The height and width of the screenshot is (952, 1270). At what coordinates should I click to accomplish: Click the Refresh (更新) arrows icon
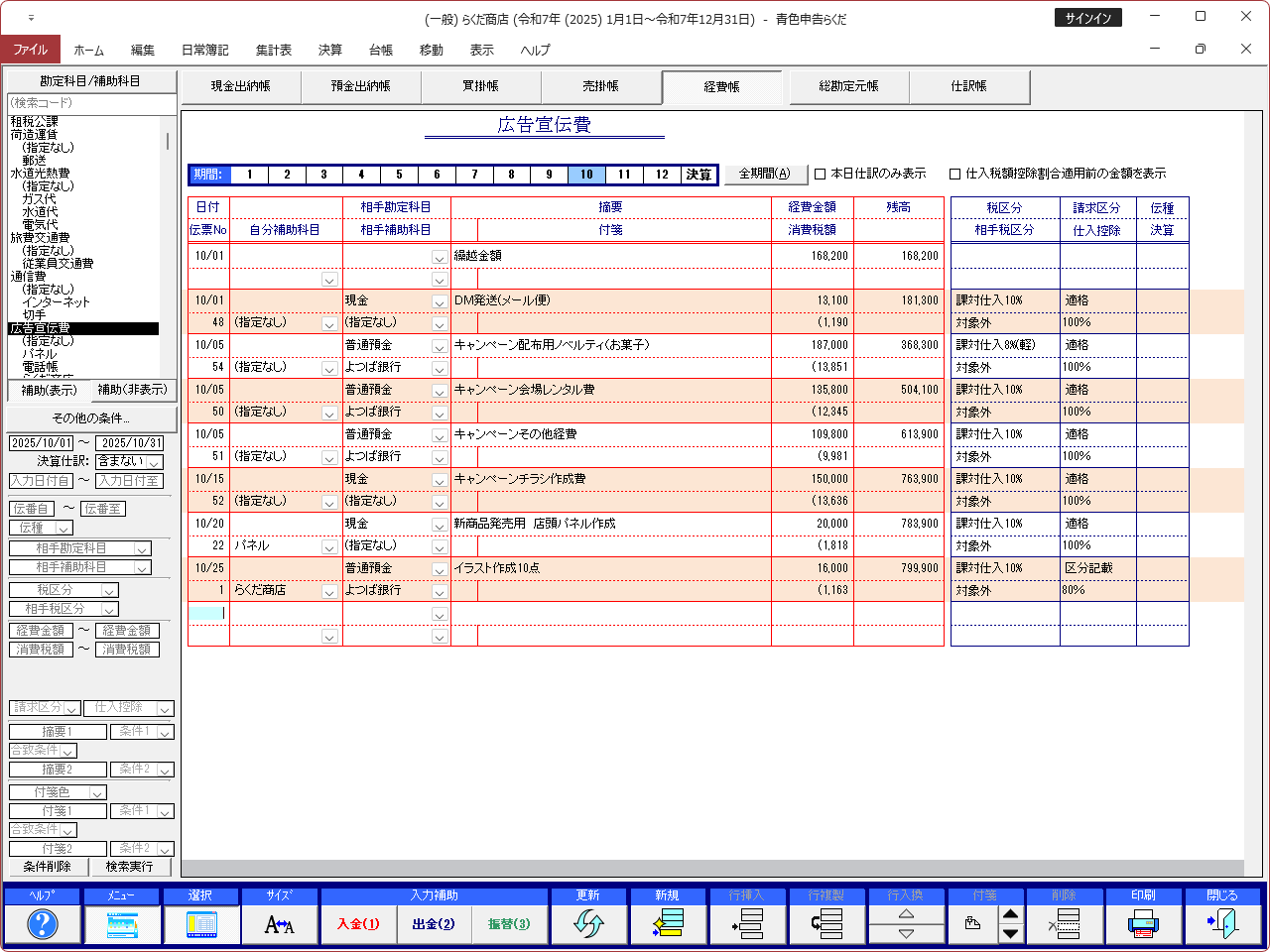tap(588, 924)
